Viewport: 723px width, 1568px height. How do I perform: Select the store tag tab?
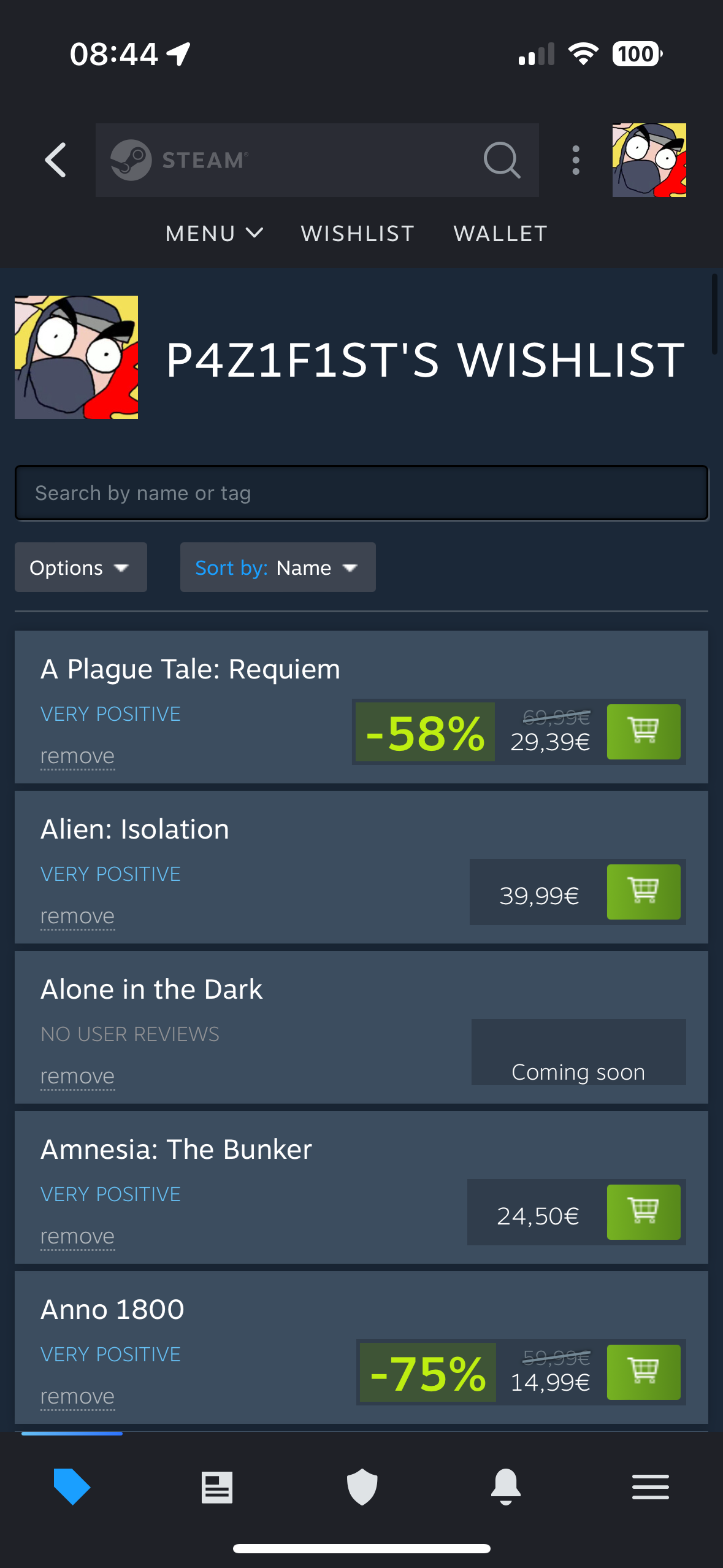tap(72, 1487)
